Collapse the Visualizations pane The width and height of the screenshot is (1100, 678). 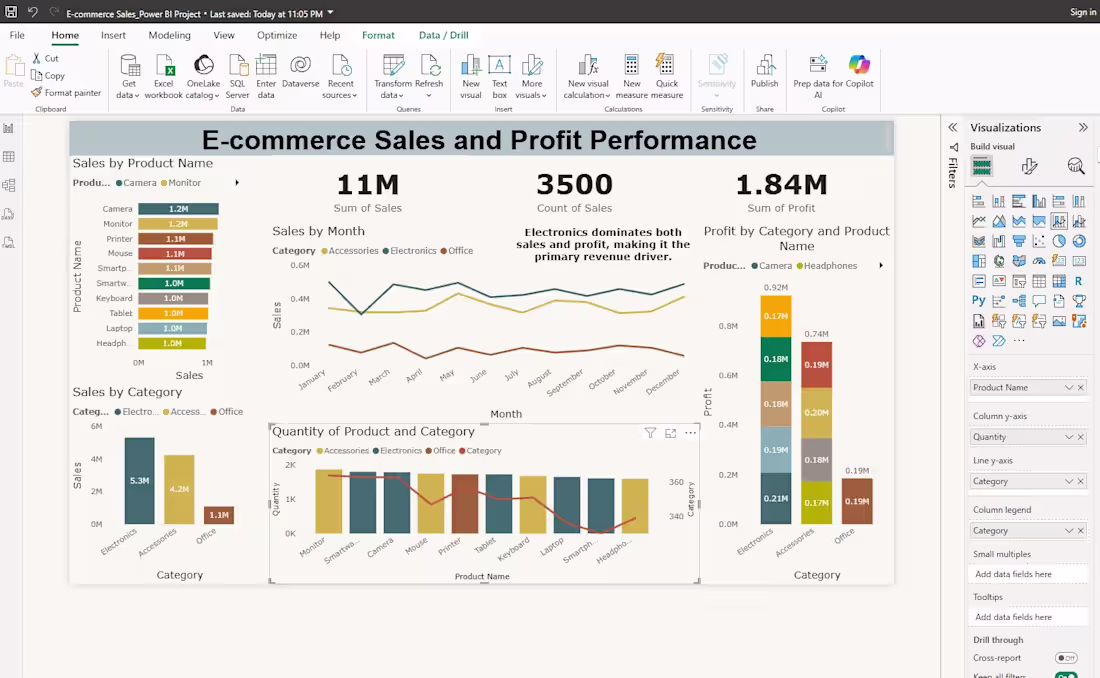point(1083,128)
